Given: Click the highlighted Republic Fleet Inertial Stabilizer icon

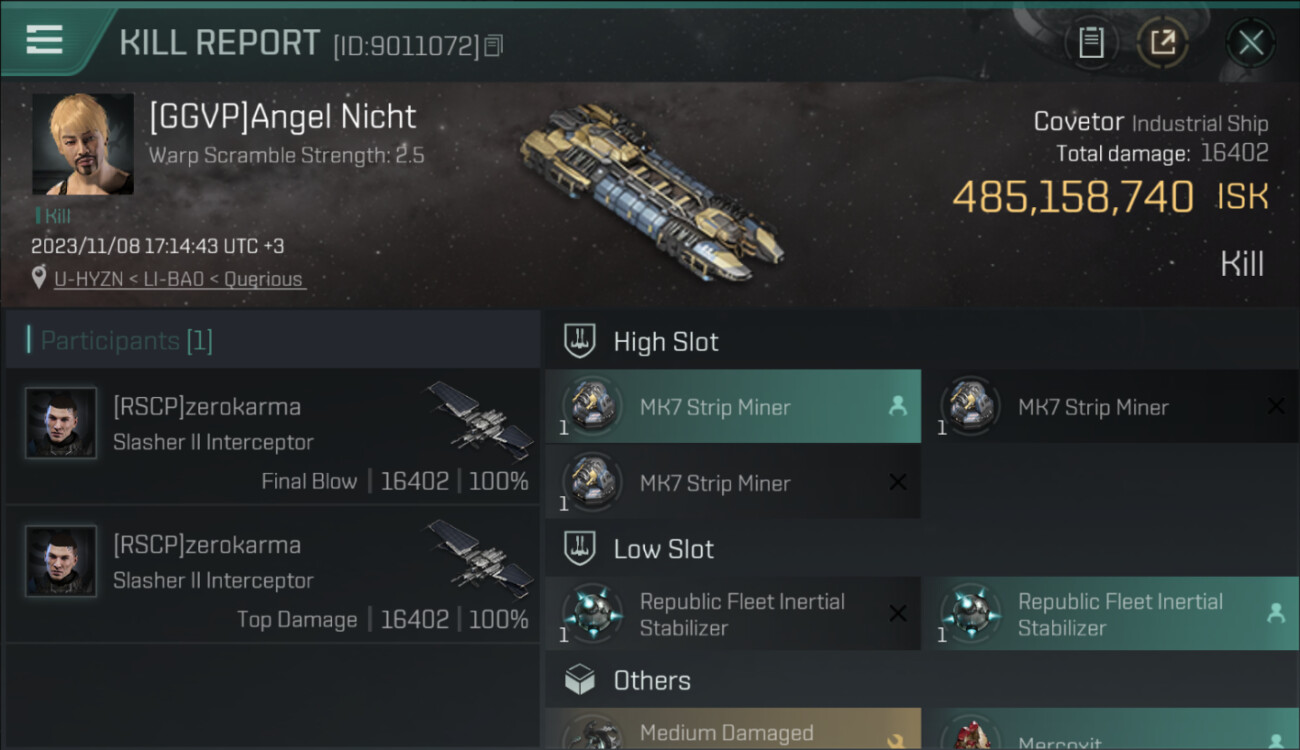Looking at the screenshot, I should pyautogui.click(x=970, y=613).
